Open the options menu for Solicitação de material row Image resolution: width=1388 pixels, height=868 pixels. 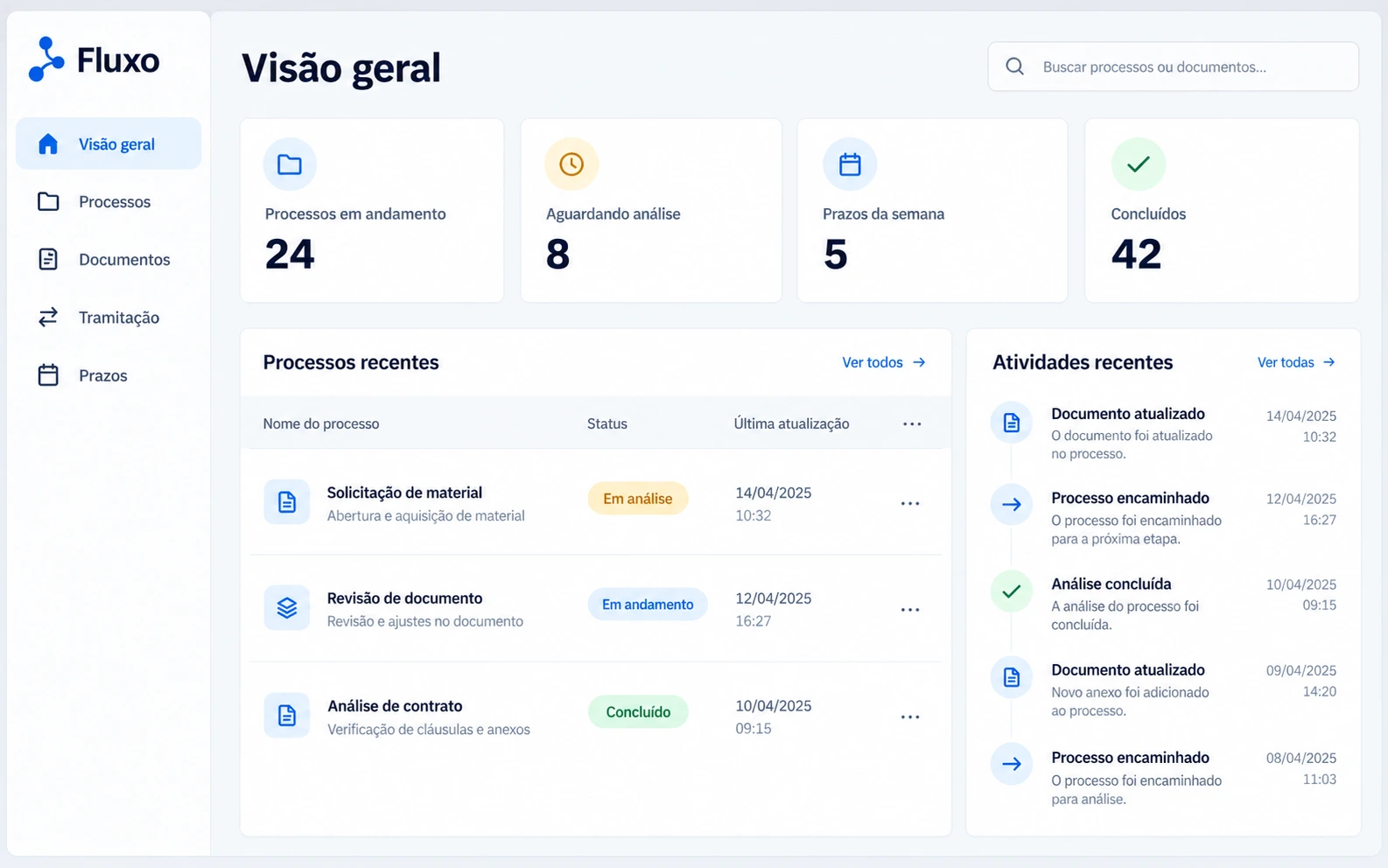910,503
